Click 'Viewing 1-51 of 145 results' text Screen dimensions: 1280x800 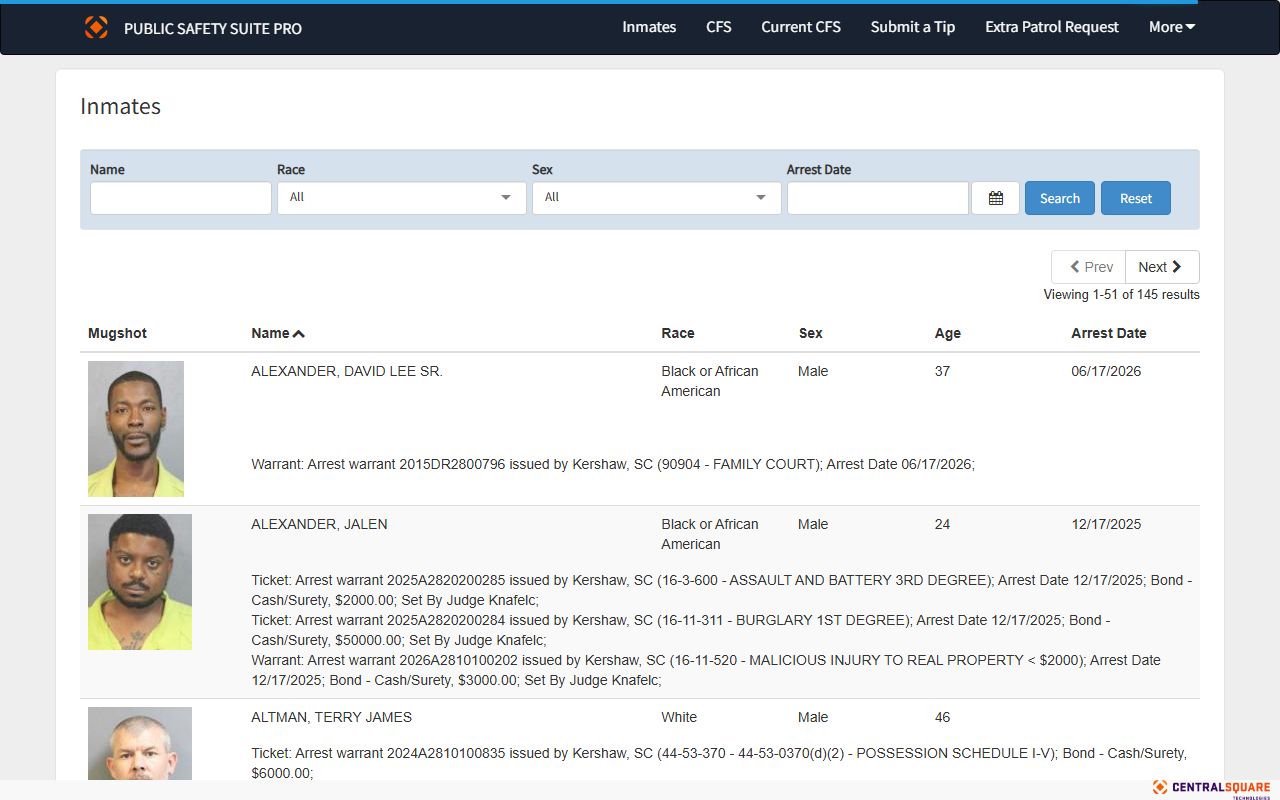[x=1121, y=295]
